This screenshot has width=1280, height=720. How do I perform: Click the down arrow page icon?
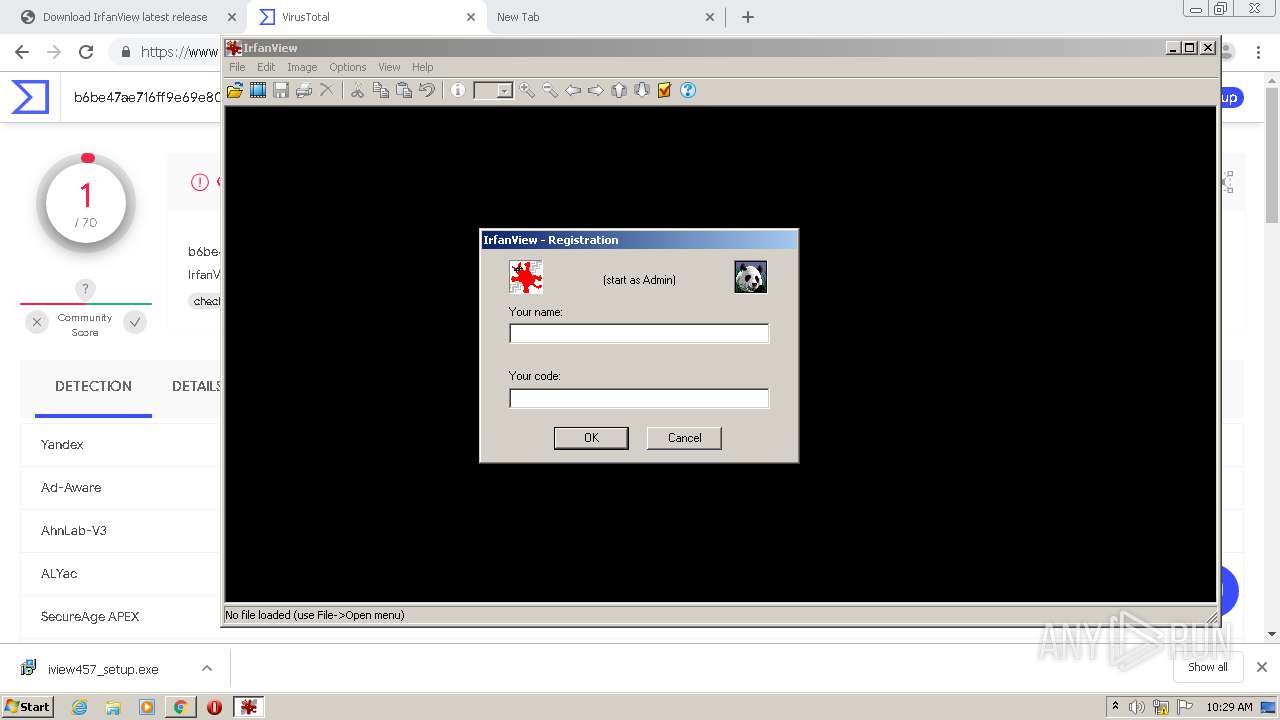pos(642,90)
